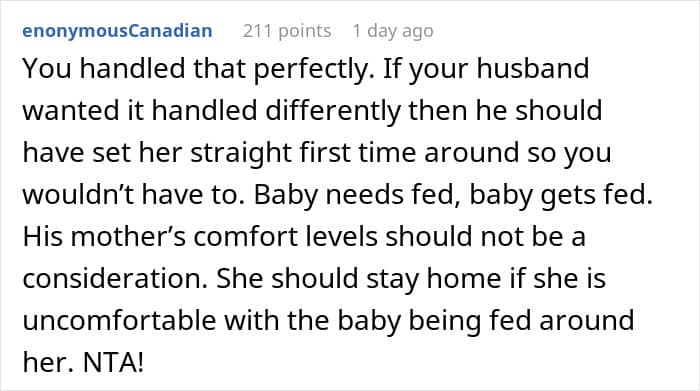Click the words 'should not be a'

tap(485, 236)
